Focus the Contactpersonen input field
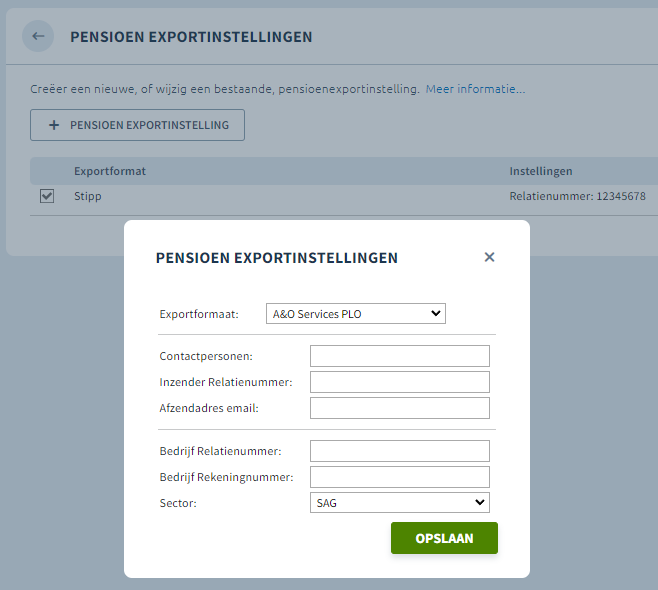 [x=399, y=356]
